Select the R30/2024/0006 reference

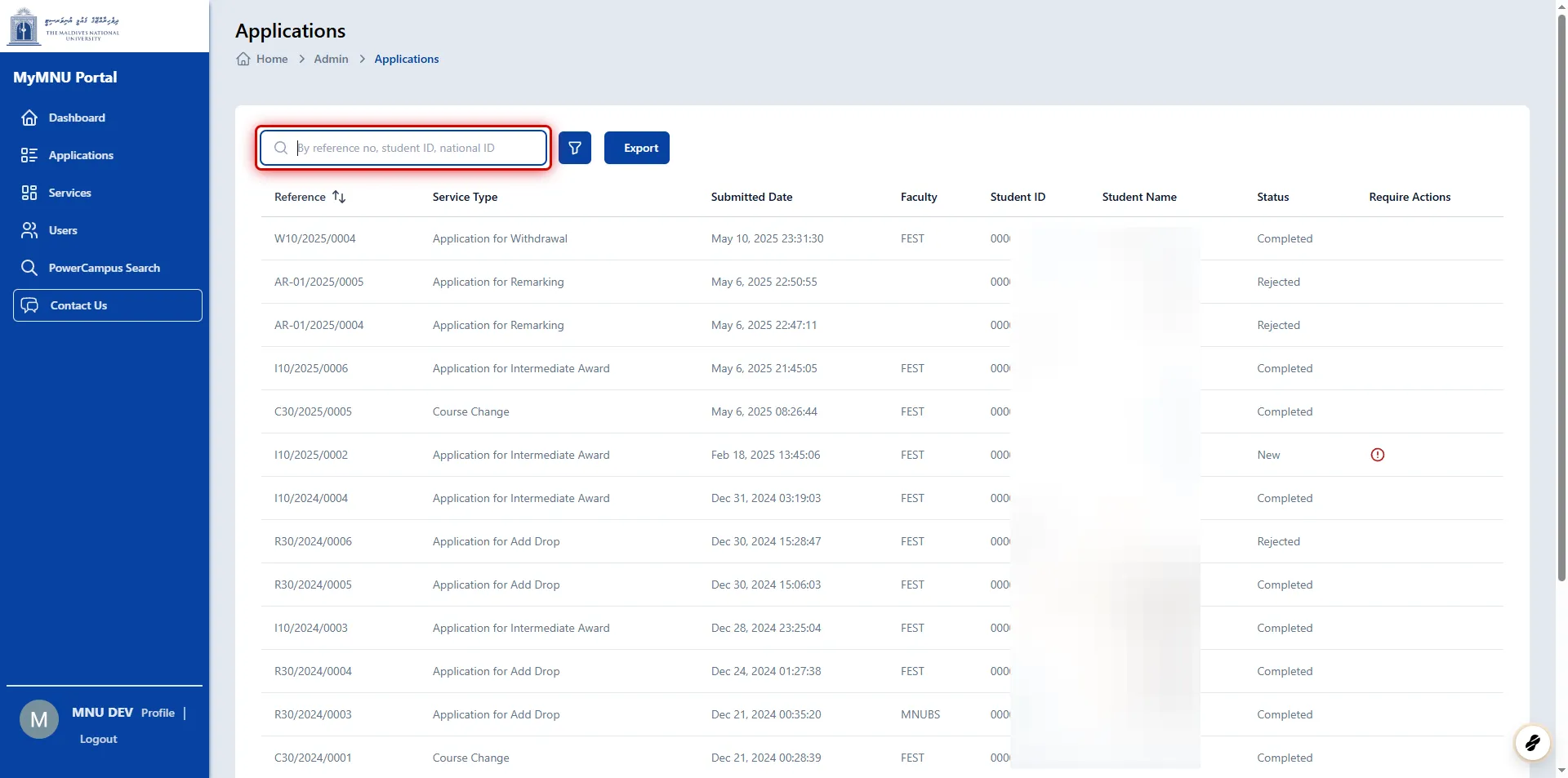pos(313,541)
